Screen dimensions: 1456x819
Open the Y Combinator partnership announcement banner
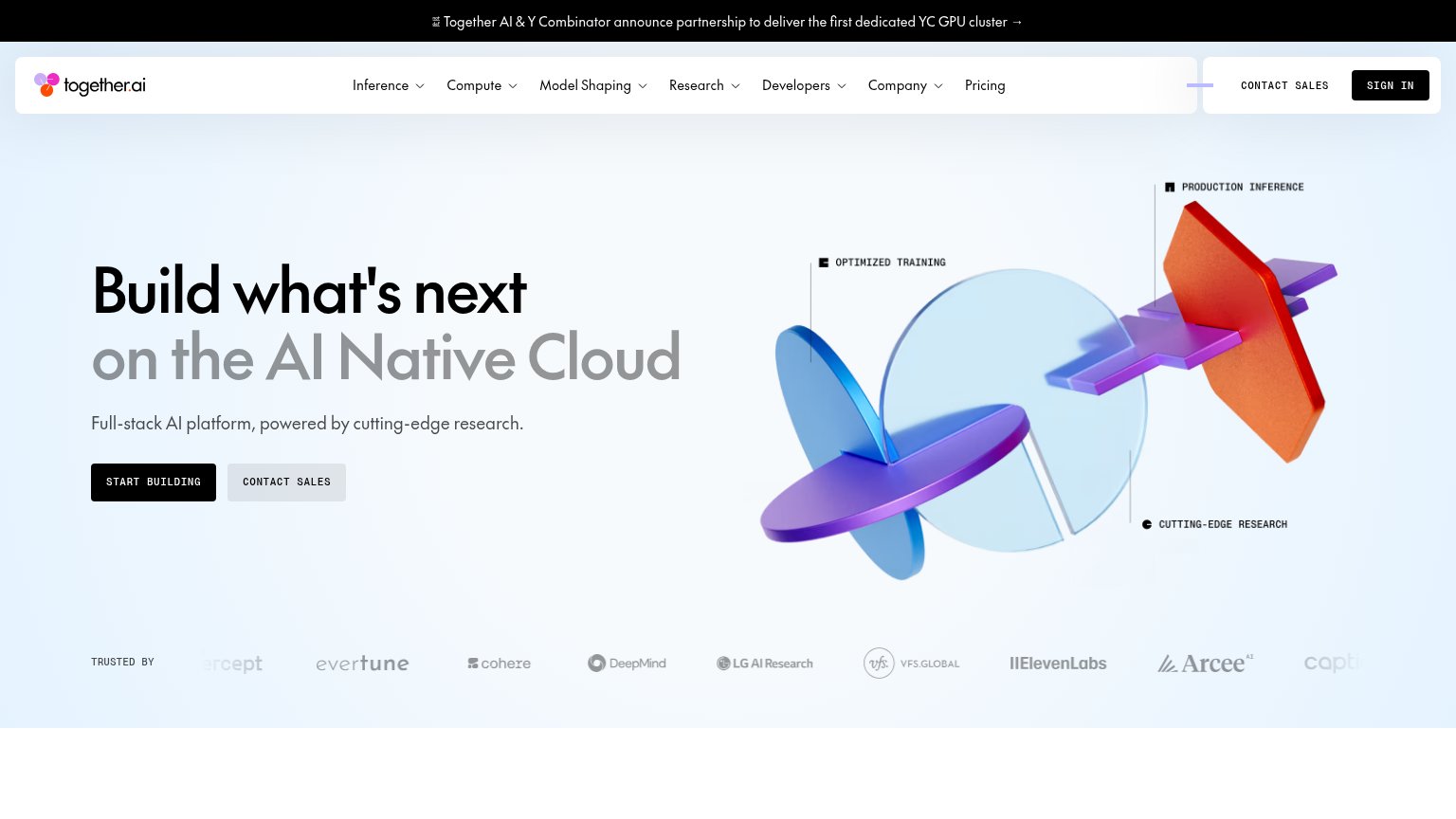(x=728, y=21)
